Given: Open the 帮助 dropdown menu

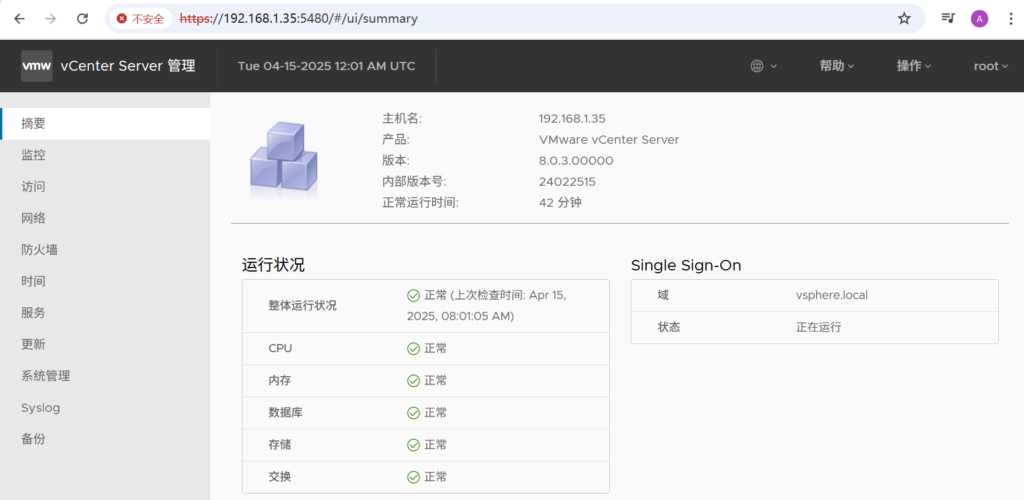Looking at the screenshot, I should [x=837, y=66].
